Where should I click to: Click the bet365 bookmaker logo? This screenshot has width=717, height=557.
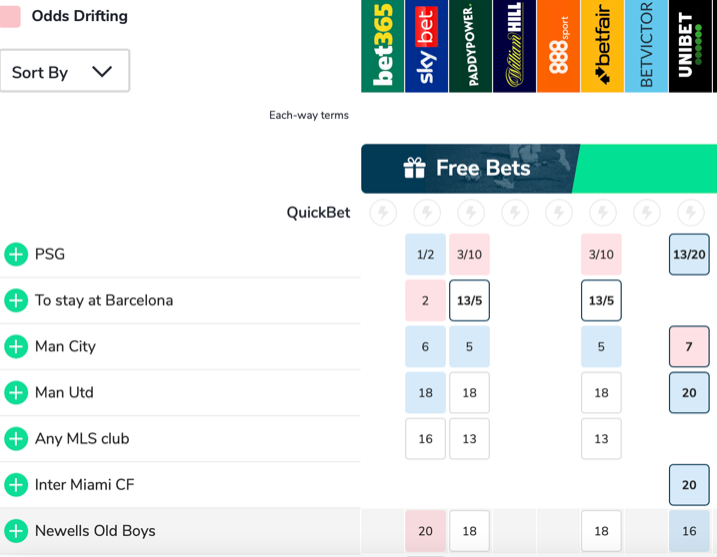click(382, 46)
